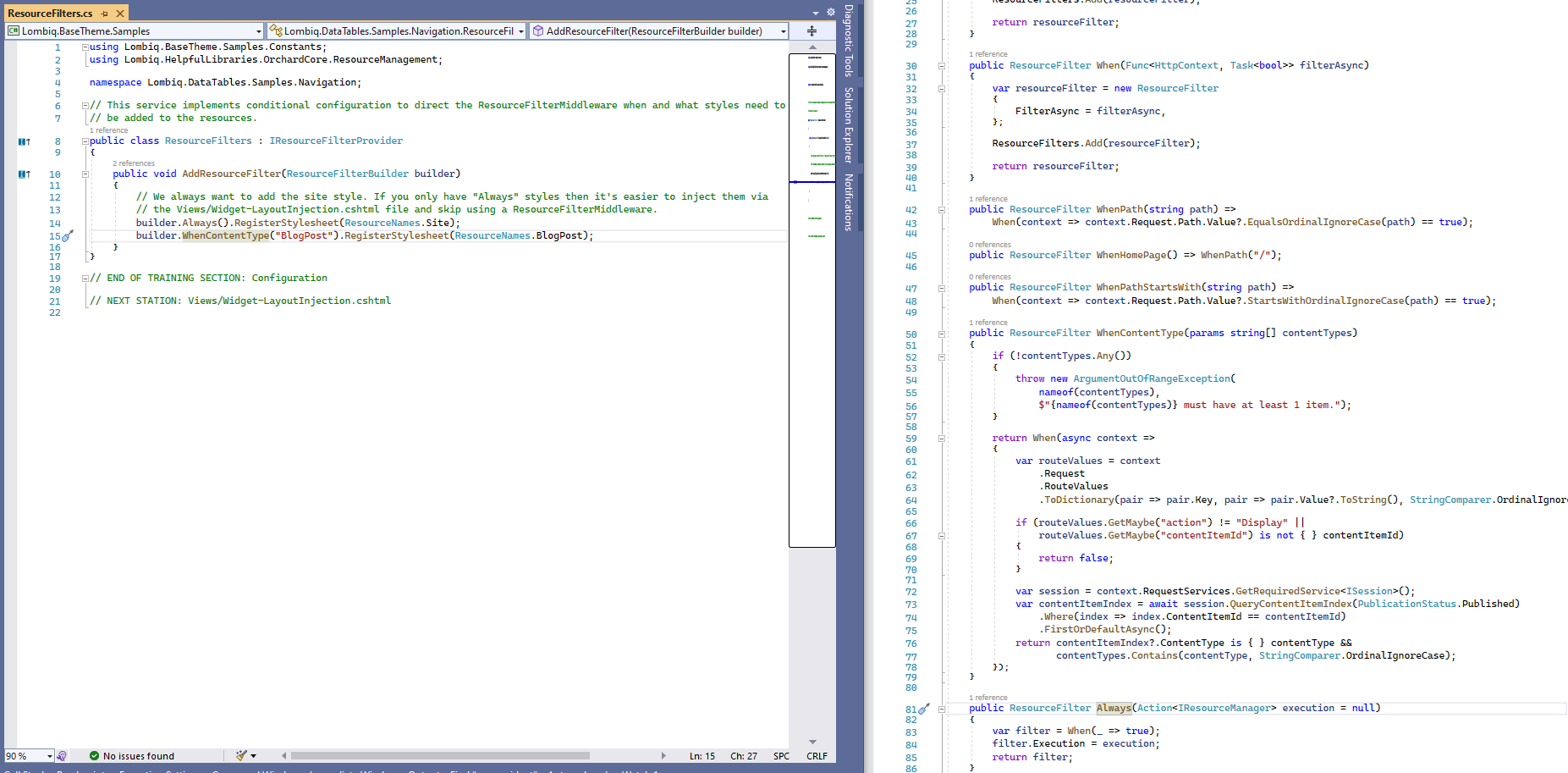Collapse the When method on line 30
Viewport: 1568px width, 773px height.
[941, 66]
